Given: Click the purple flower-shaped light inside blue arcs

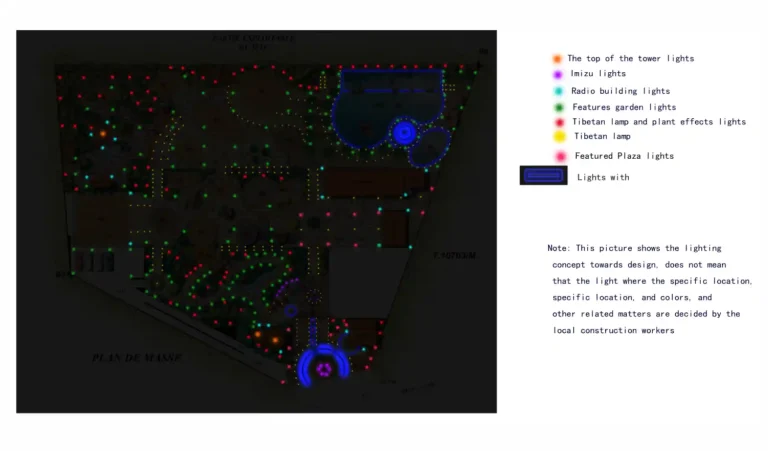Looking at the screenshot, I should click(324, 369).
